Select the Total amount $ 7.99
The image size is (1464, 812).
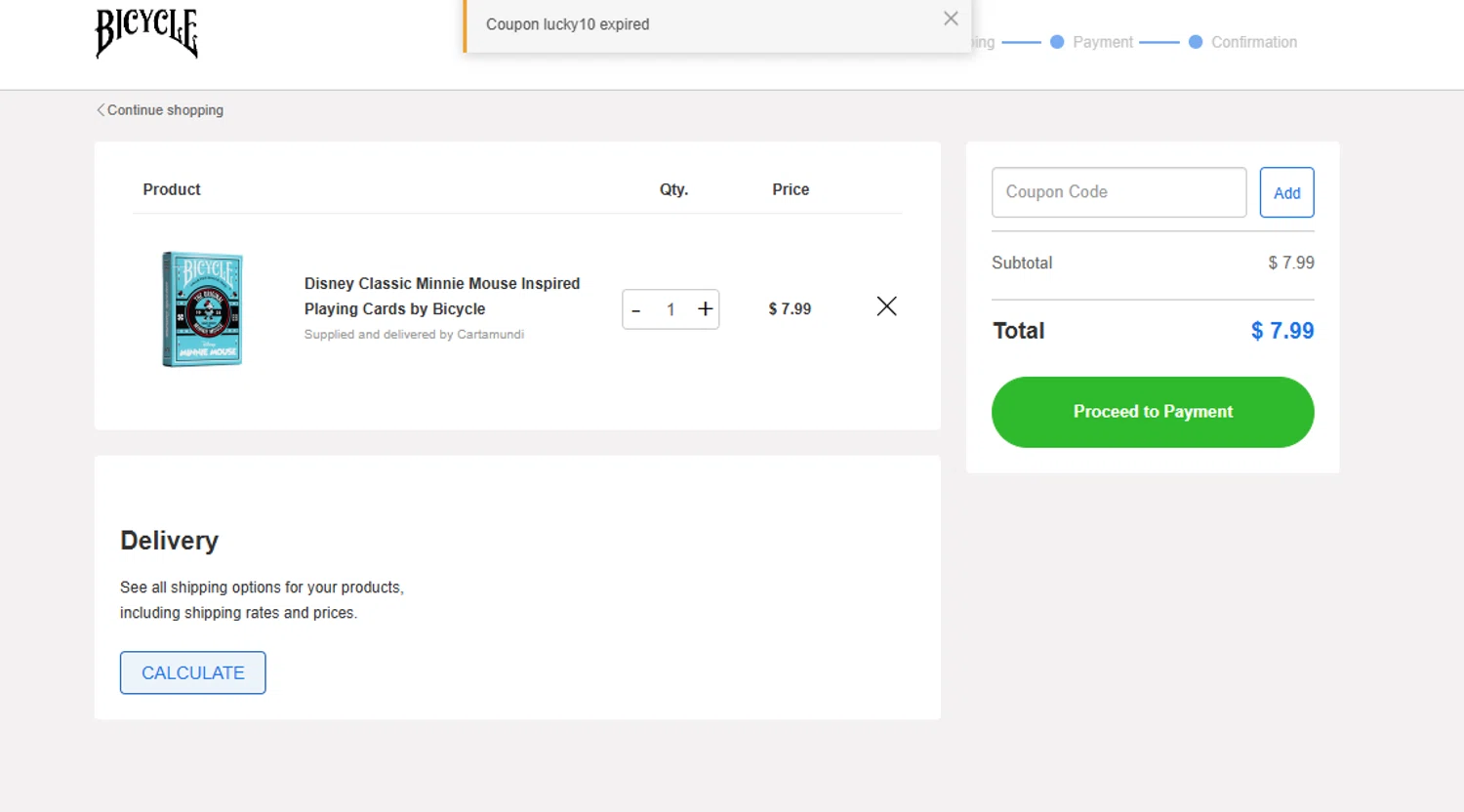pyautogui.click(x=1282, y=331)
